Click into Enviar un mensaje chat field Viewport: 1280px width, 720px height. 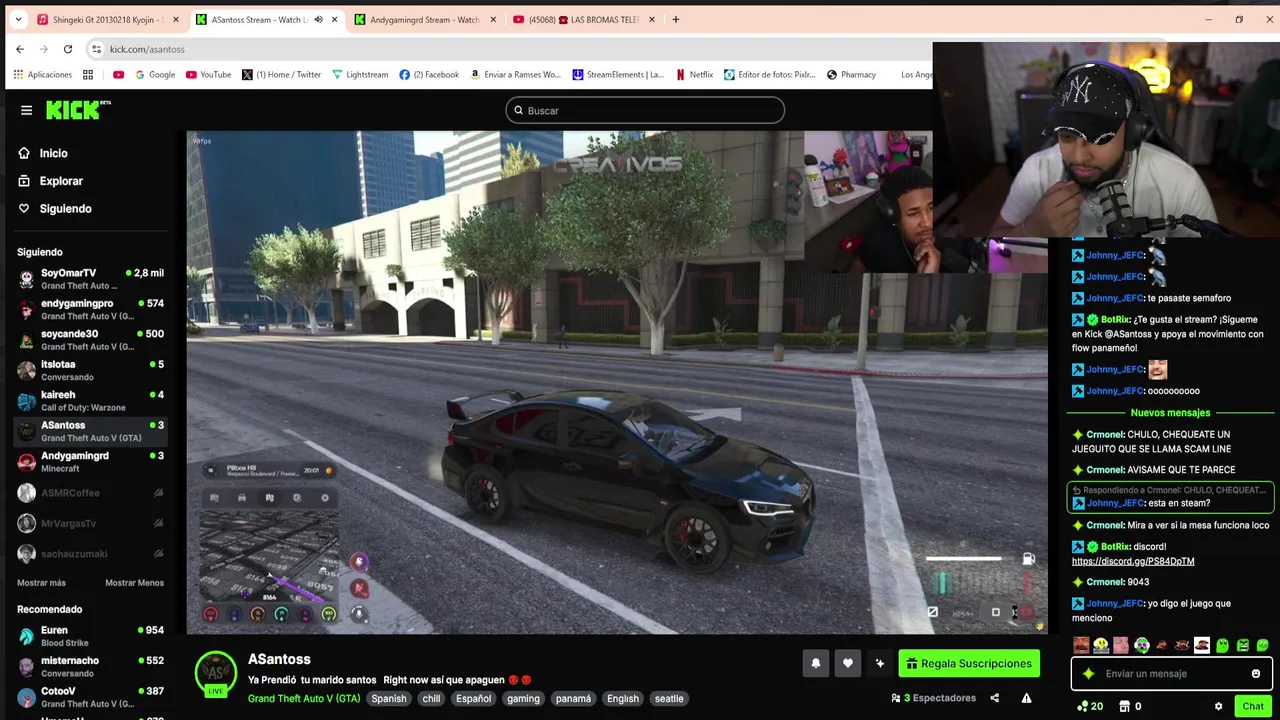(1172, 674)
